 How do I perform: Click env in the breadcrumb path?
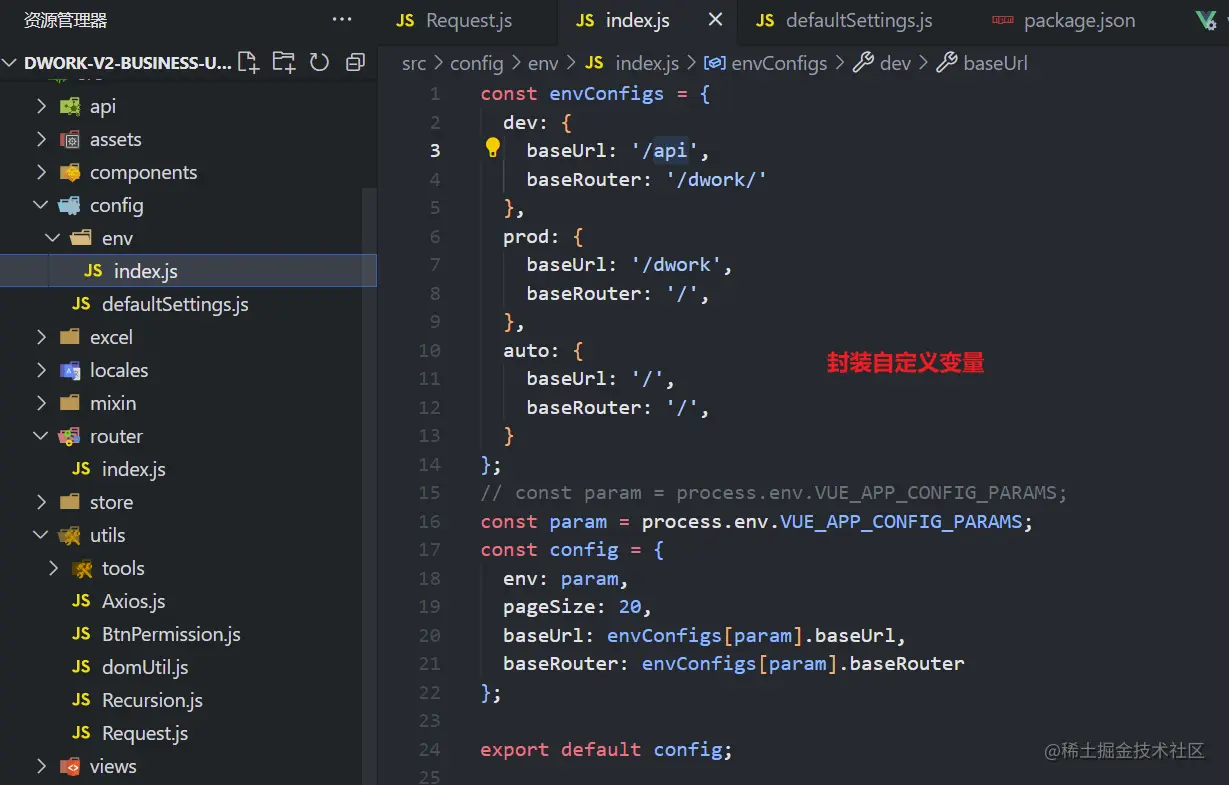pos(543,63)
